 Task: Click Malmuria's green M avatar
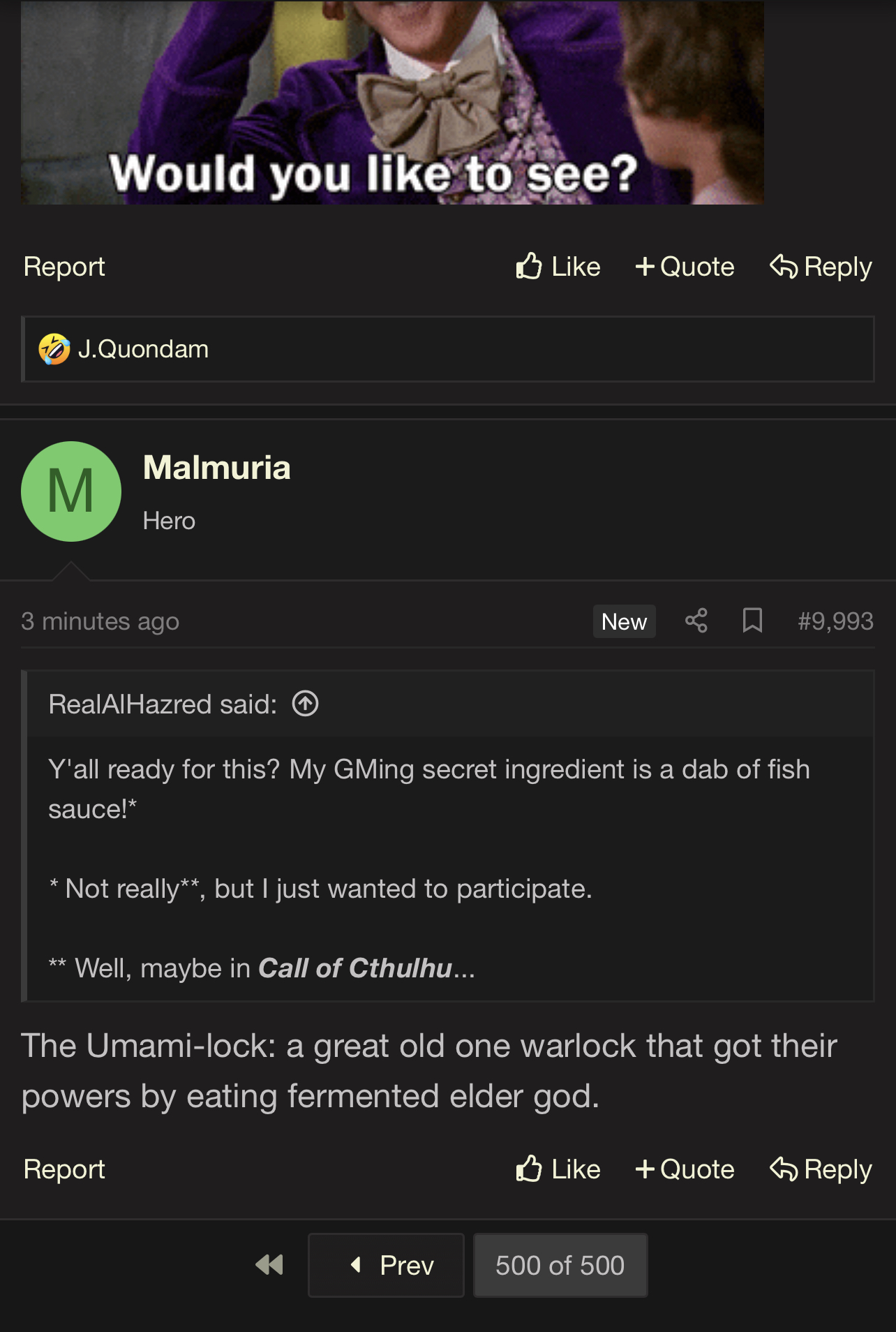tap(71, 491)
